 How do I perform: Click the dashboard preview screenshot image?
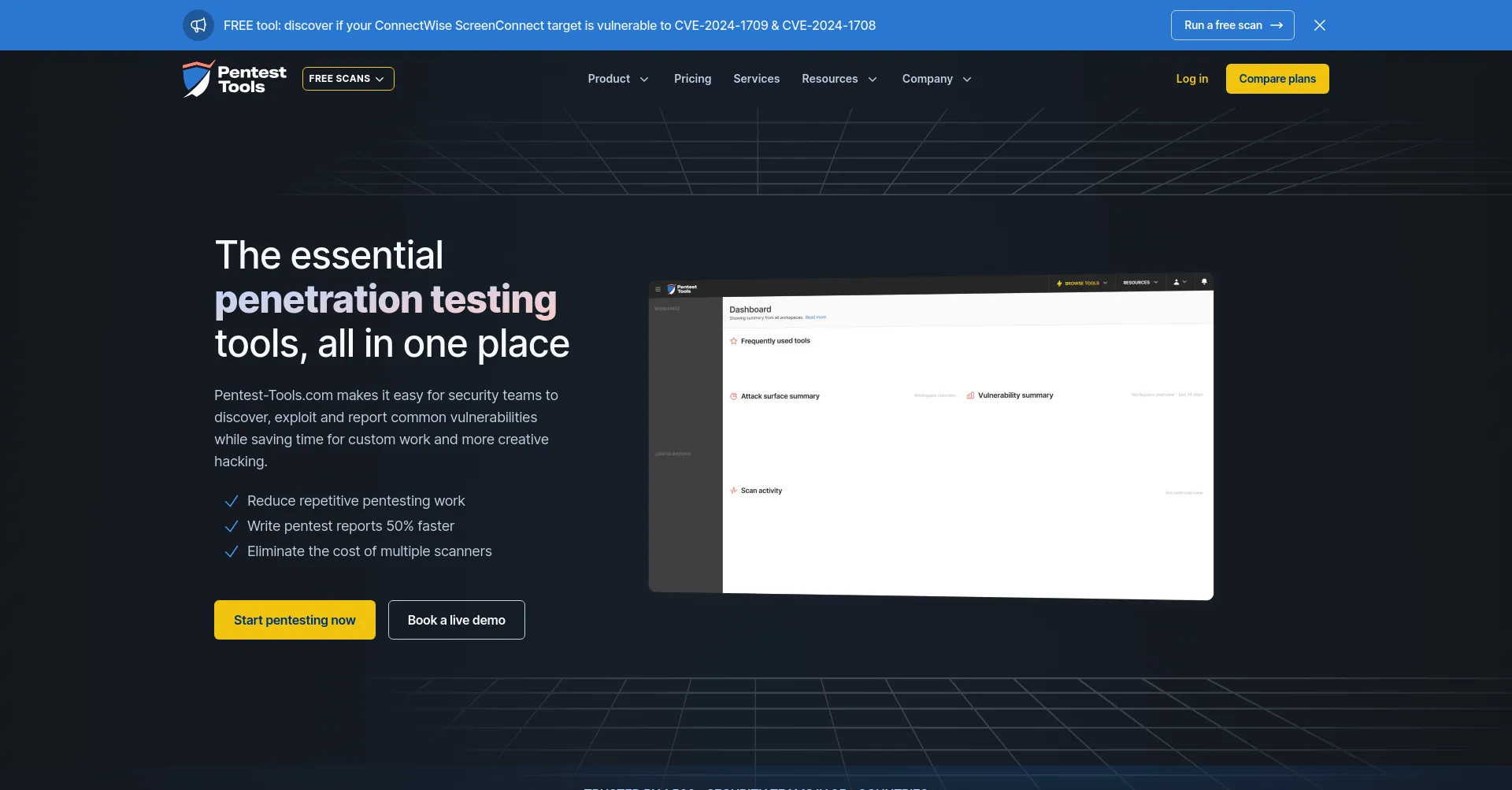[x=931, y=436]
